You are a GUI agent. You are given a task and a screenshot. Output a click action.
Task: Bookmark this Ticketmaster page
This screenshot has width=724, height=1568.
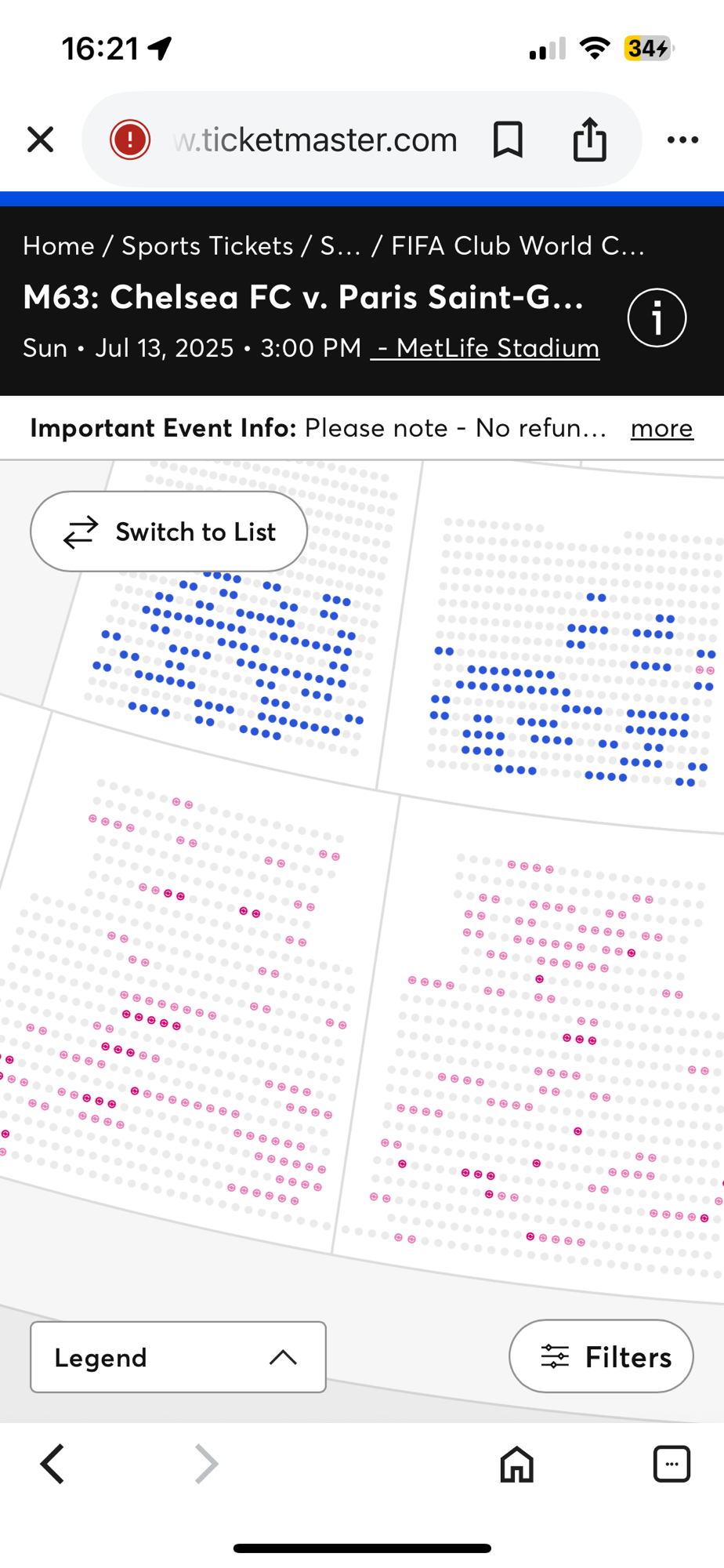coord(508,140)
